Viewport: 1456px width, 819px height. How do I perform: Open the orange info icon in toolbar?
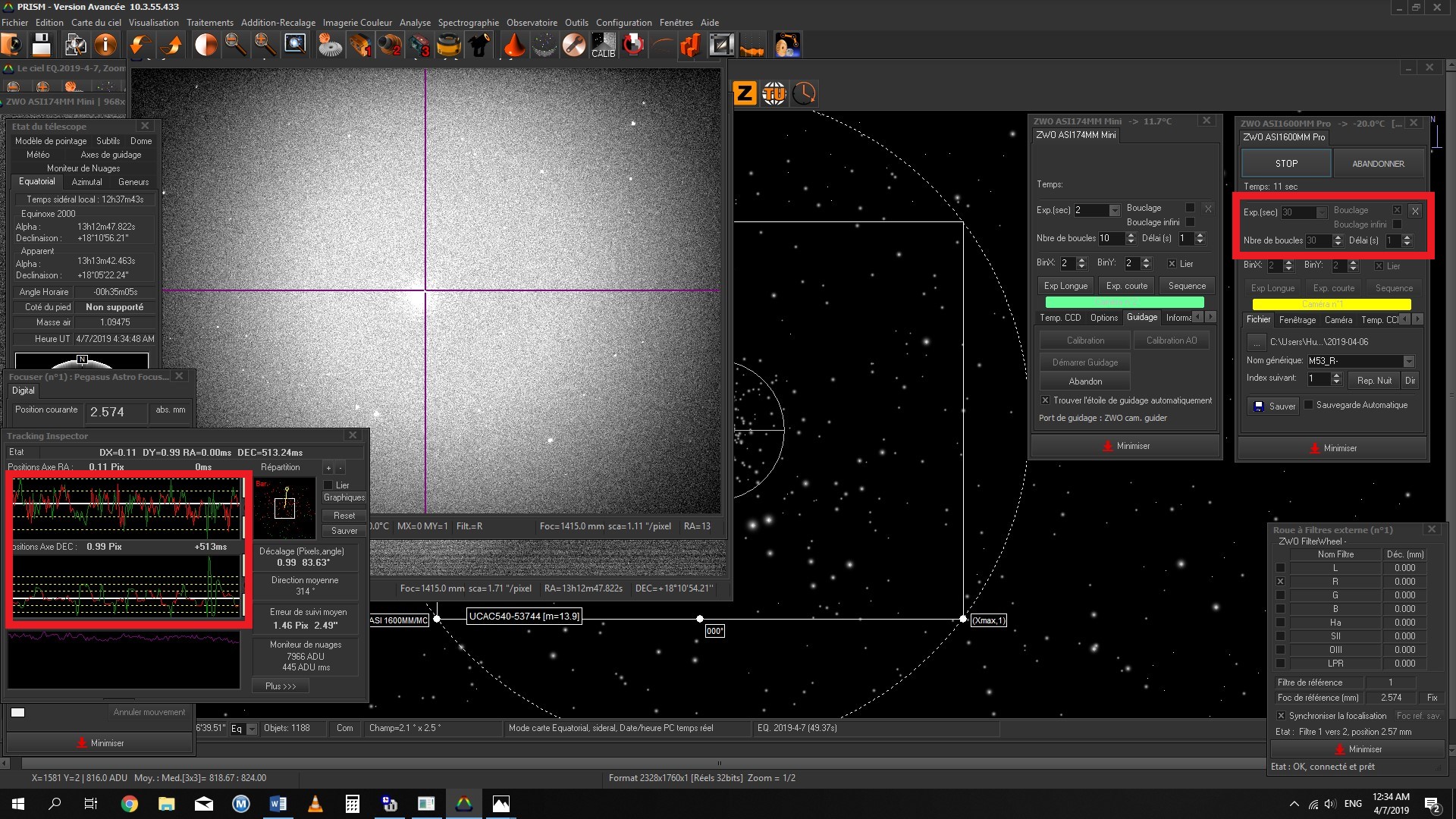tap(105, 45)
